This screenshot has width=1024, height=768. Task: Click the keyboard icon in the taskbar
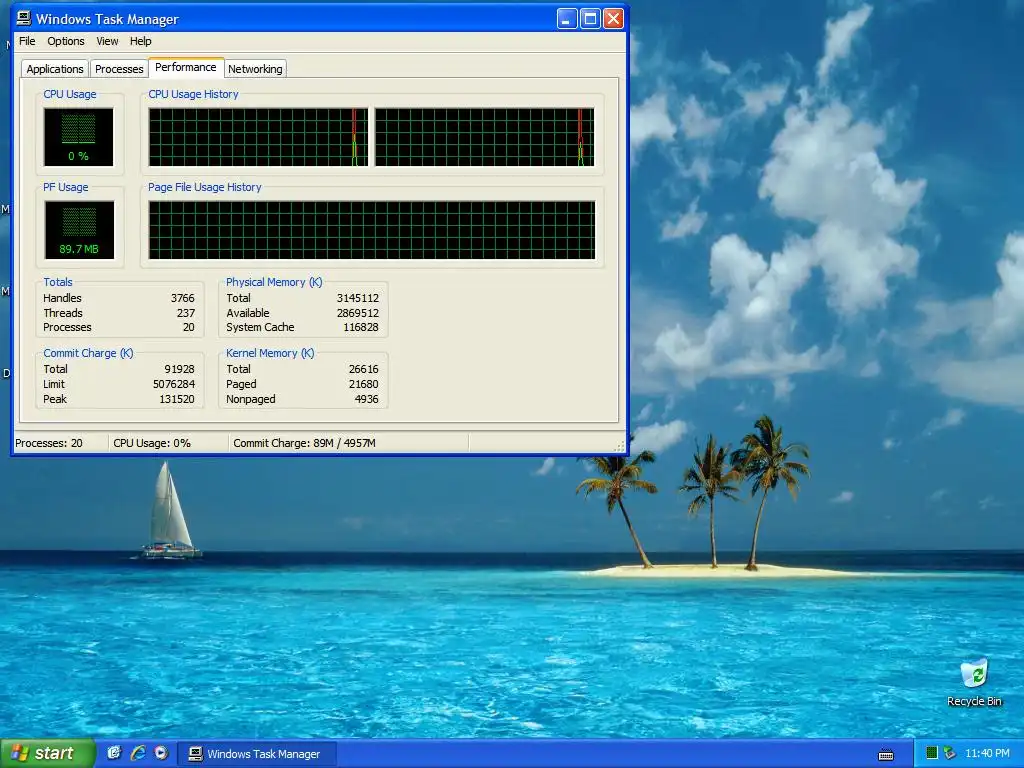[886, 755]
